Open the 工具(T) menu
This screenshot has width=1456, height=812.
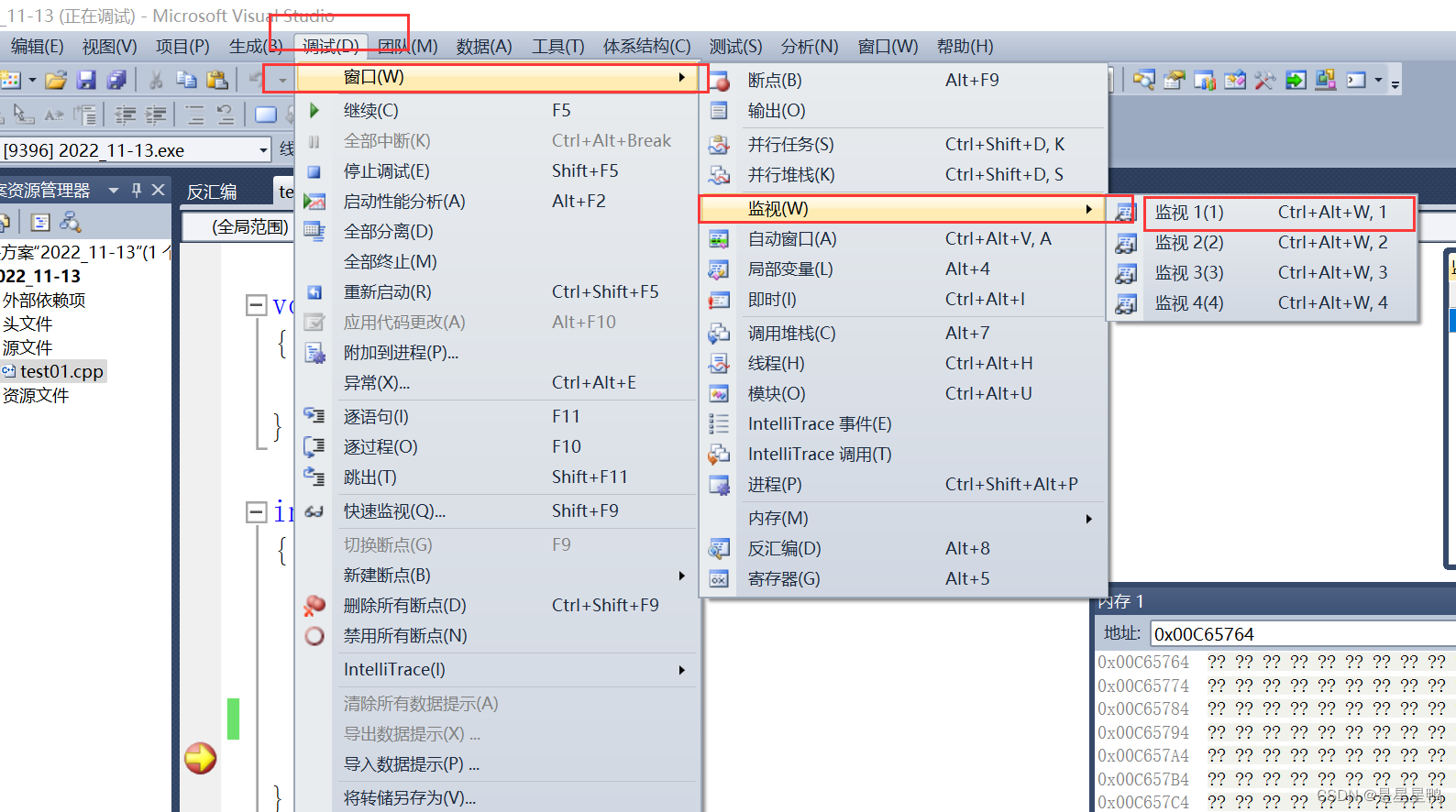[x=558, y=47]
